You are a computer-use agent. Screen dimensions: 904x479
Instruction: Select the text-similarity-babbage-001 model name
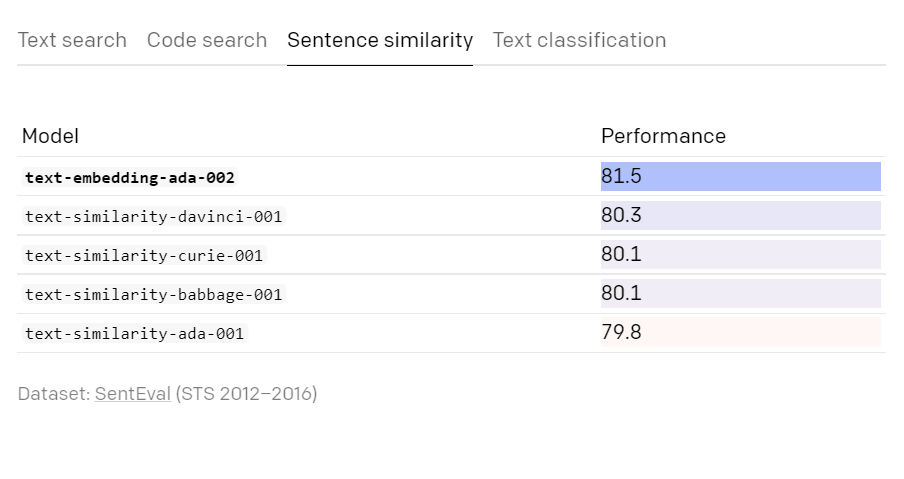click(x=153, y=295)
